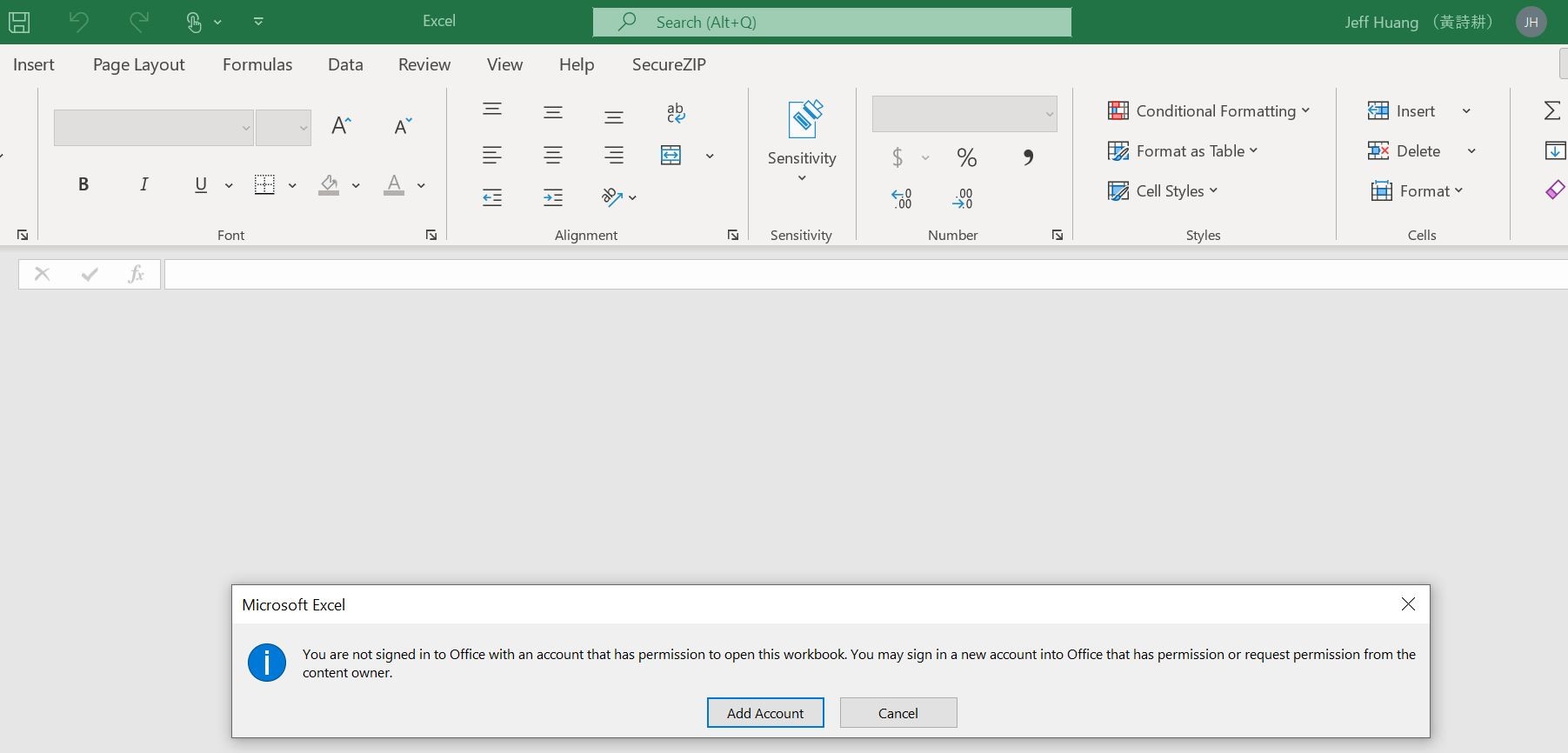Click Cancel in the dialog

[x=898, y=713]
